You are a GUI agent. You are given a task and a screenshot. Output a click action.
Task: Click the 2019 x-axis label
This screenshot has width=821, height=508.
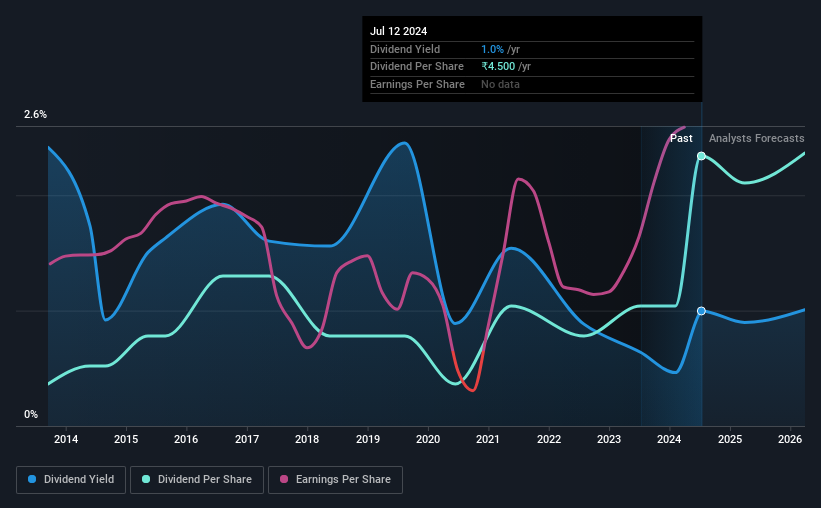point(368,439)
